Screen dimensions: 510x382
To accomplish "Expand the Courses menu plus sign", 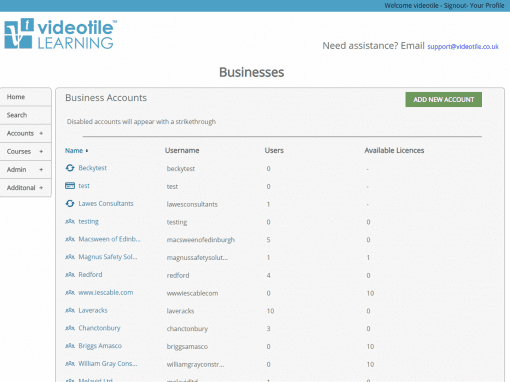I will click(x=41, y=151).
